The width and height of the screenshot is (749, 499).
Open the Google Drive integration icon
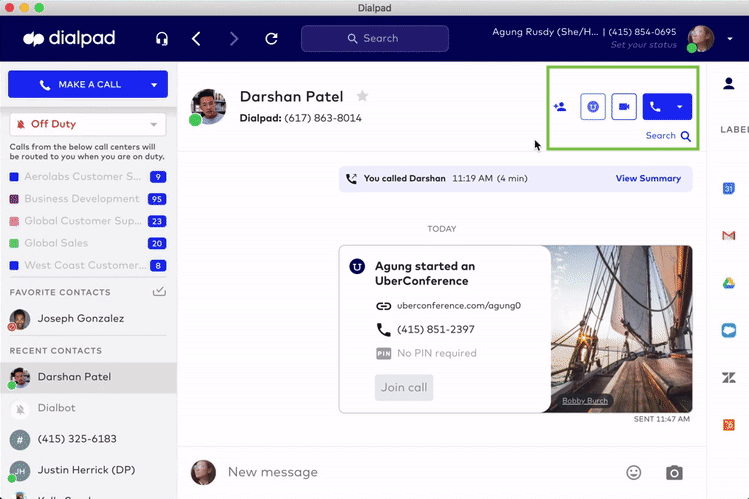(728, 283)
